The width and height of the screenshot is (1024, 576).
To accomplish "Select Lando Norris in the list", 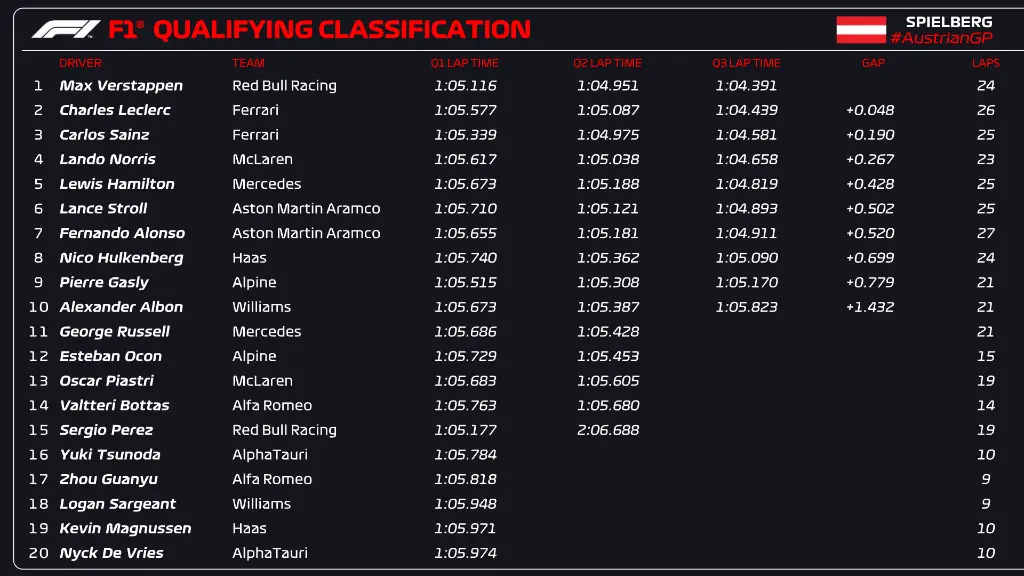I will coord(107,159).
